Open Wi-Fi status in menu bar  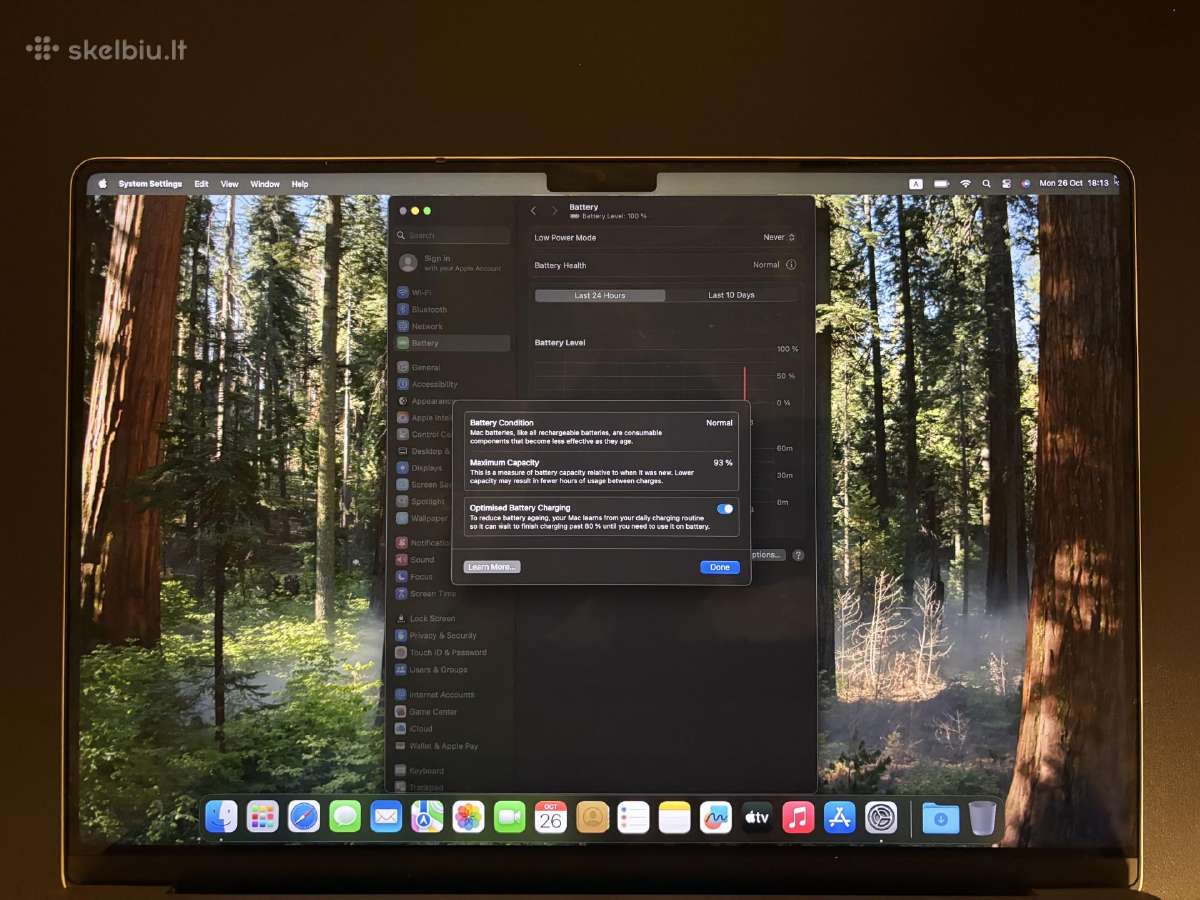965,184
